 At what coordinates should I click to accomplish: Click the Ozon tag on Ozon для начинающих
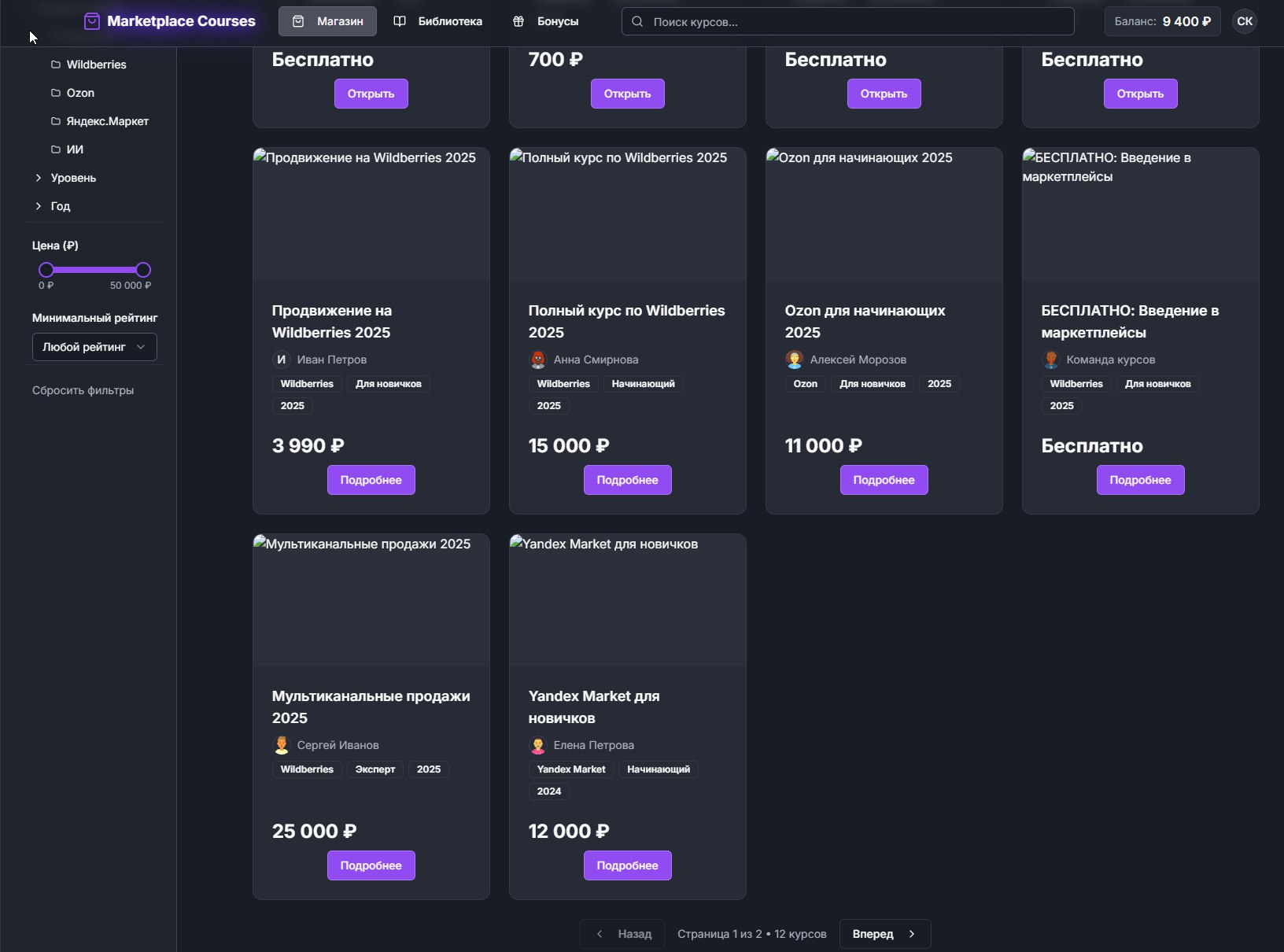806,384
